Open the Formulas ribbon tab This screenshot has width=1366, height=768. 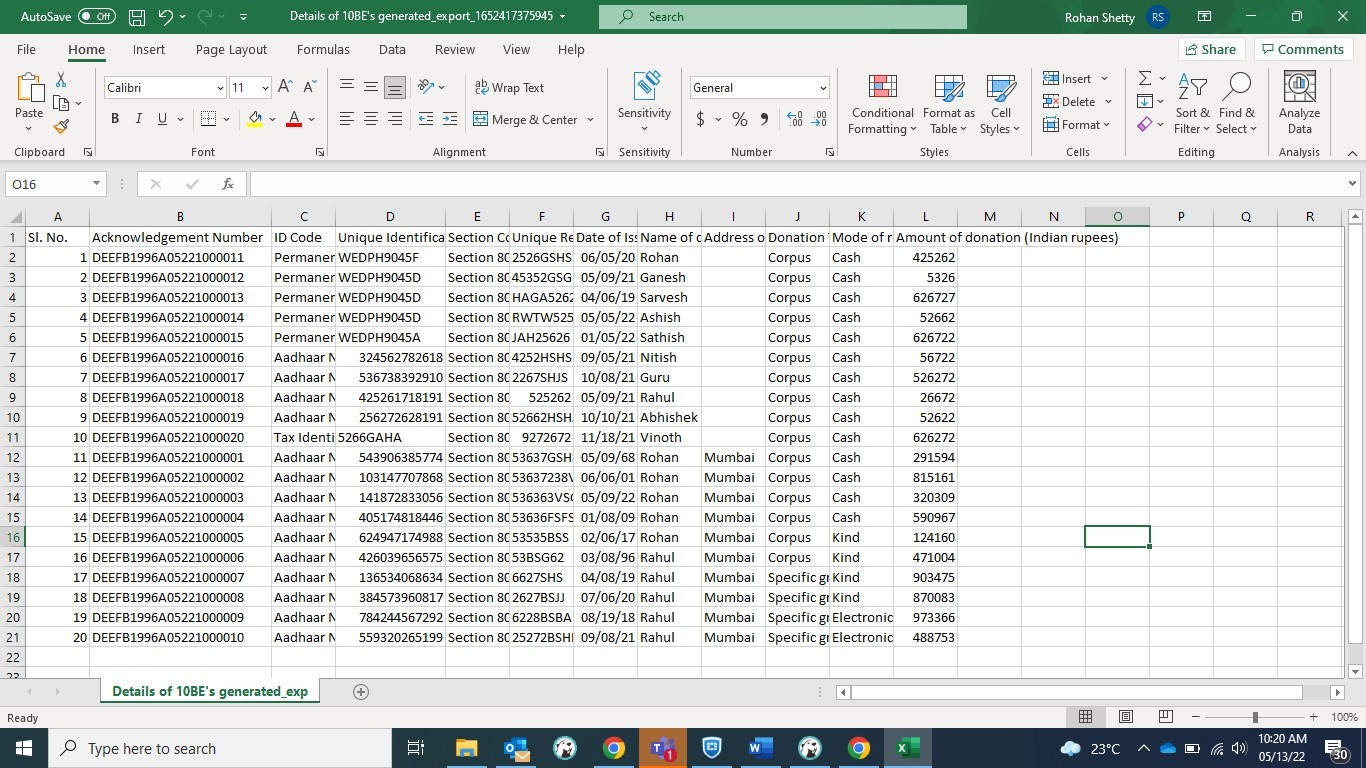pyautogui.click(x=323, y=49)
